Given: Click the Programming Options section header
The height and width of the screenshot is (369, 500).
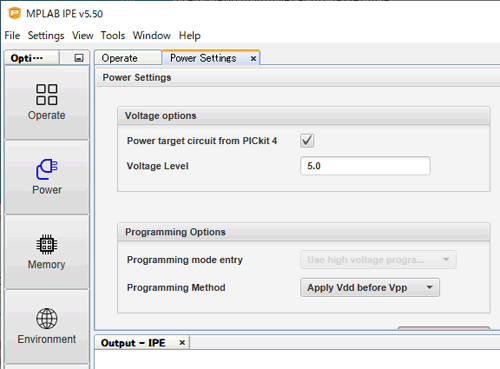Looking at the screenshot, I should [x=304, y=232].
